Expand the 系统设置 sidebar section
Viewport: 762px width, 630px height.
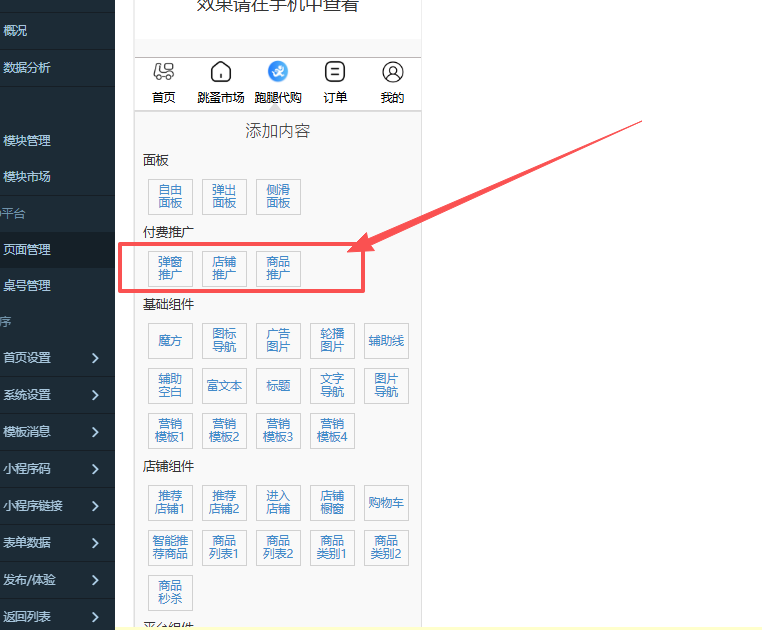pyautogui.click(x=95, y=395)
